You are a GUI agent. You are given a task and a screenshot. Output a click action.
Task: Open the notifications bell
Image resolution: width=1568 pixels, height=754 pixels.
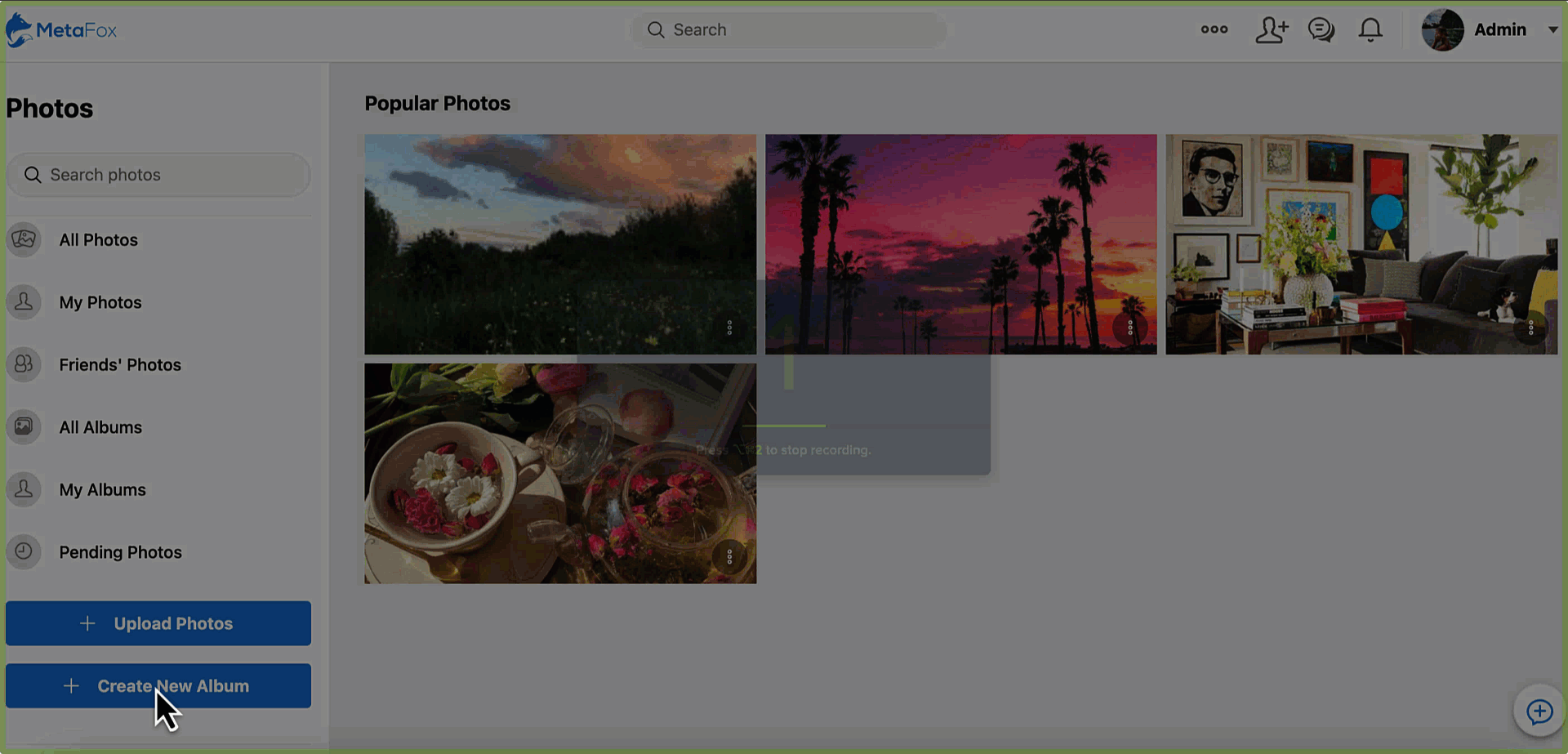1370,29
